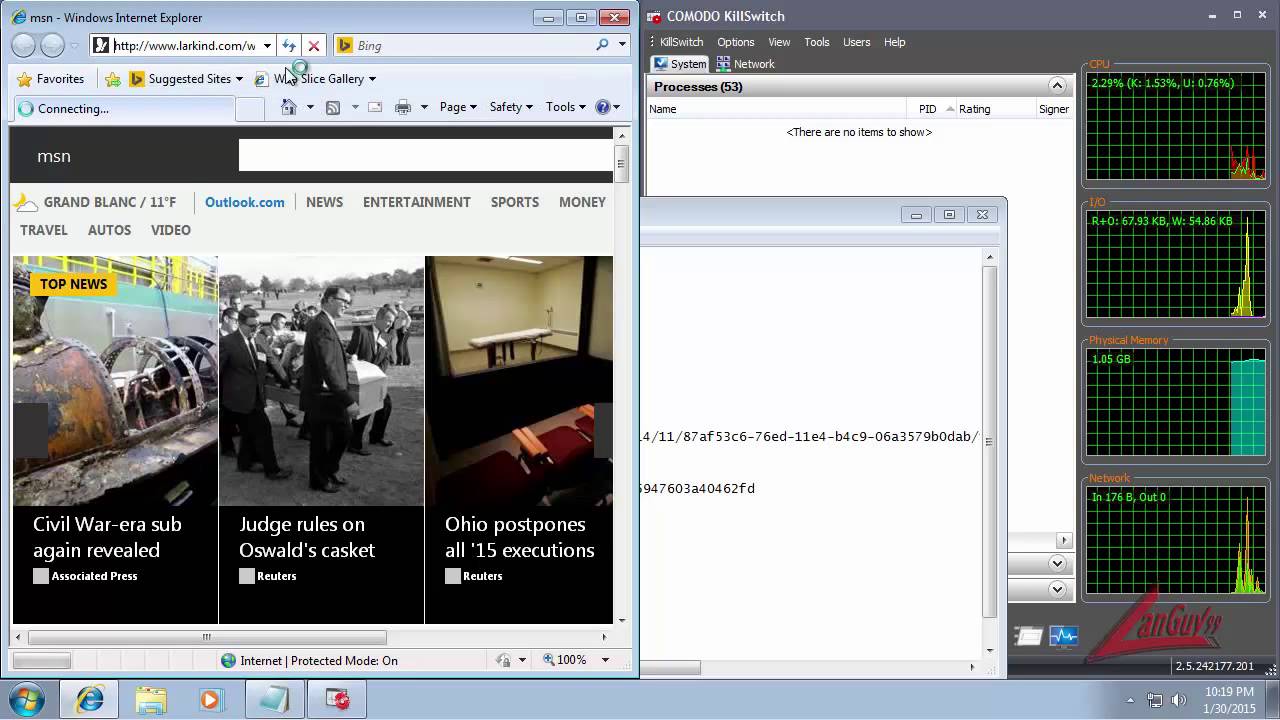Open a new tab in Internet Explorer
This screenshot has width=1280, height=720.
(250, 108)
